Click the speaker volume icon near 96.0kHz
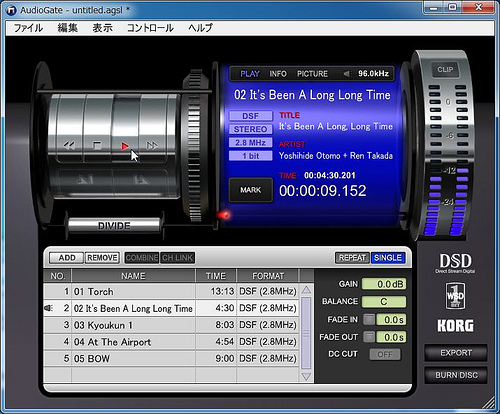Viewport: 500px width, 414px height. [x=347, y=74]
